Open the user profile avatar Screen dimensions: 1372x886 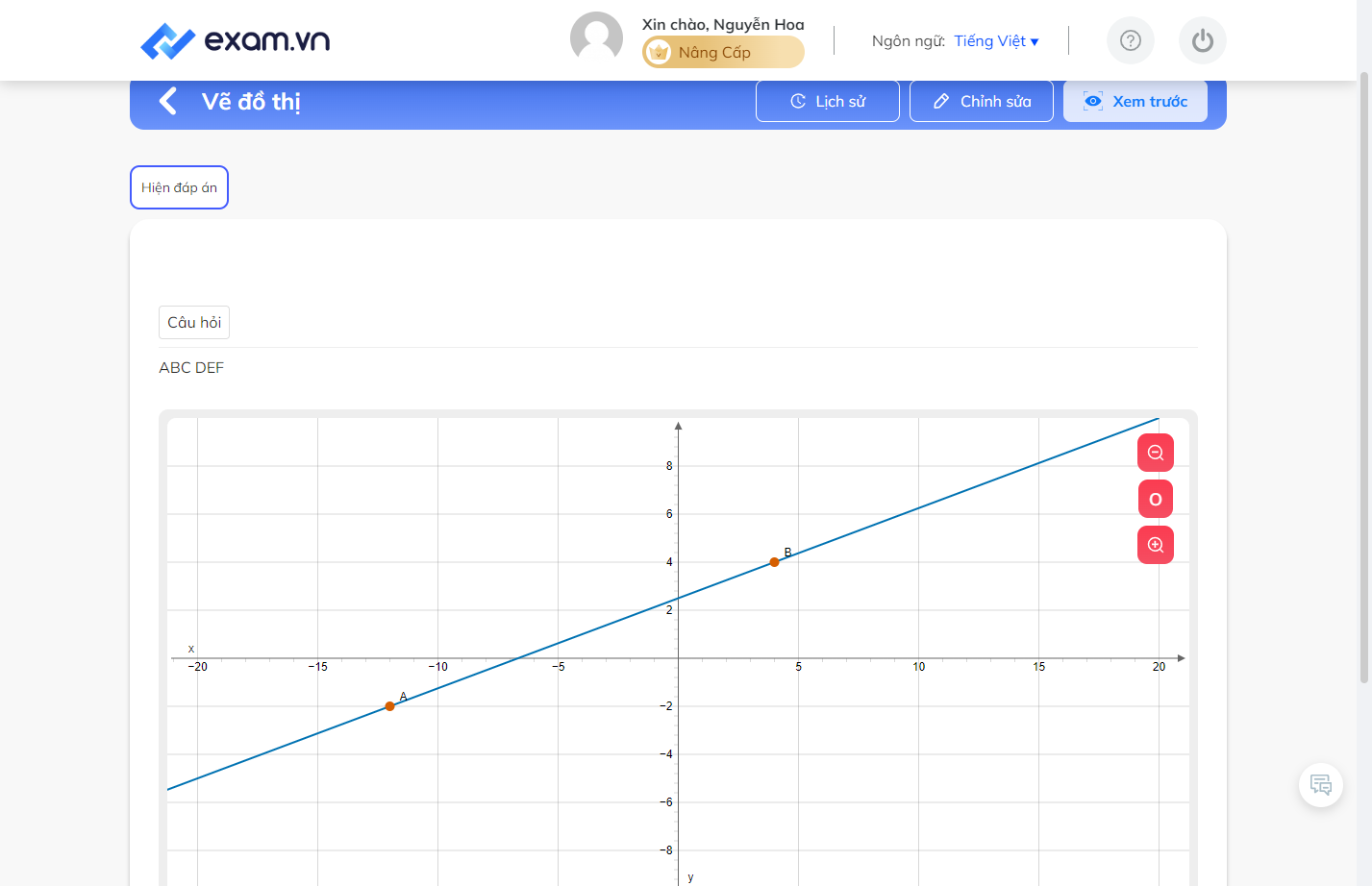point(596,38)
